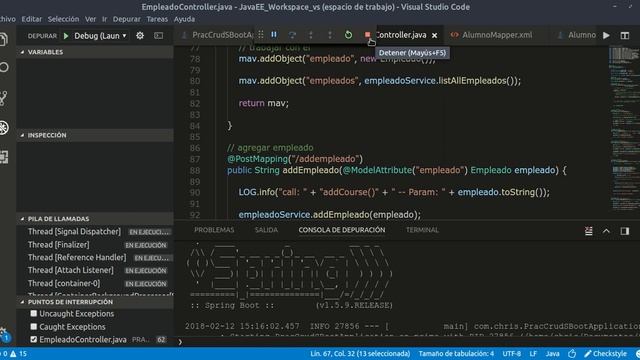Pause the debug session

274,35
